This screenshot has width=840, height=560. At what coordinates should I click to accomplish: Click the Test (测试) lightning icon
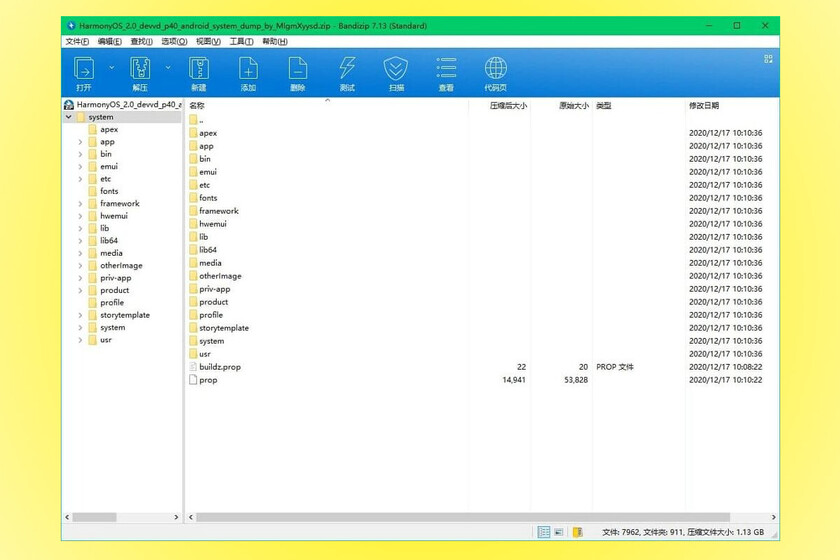347,69
